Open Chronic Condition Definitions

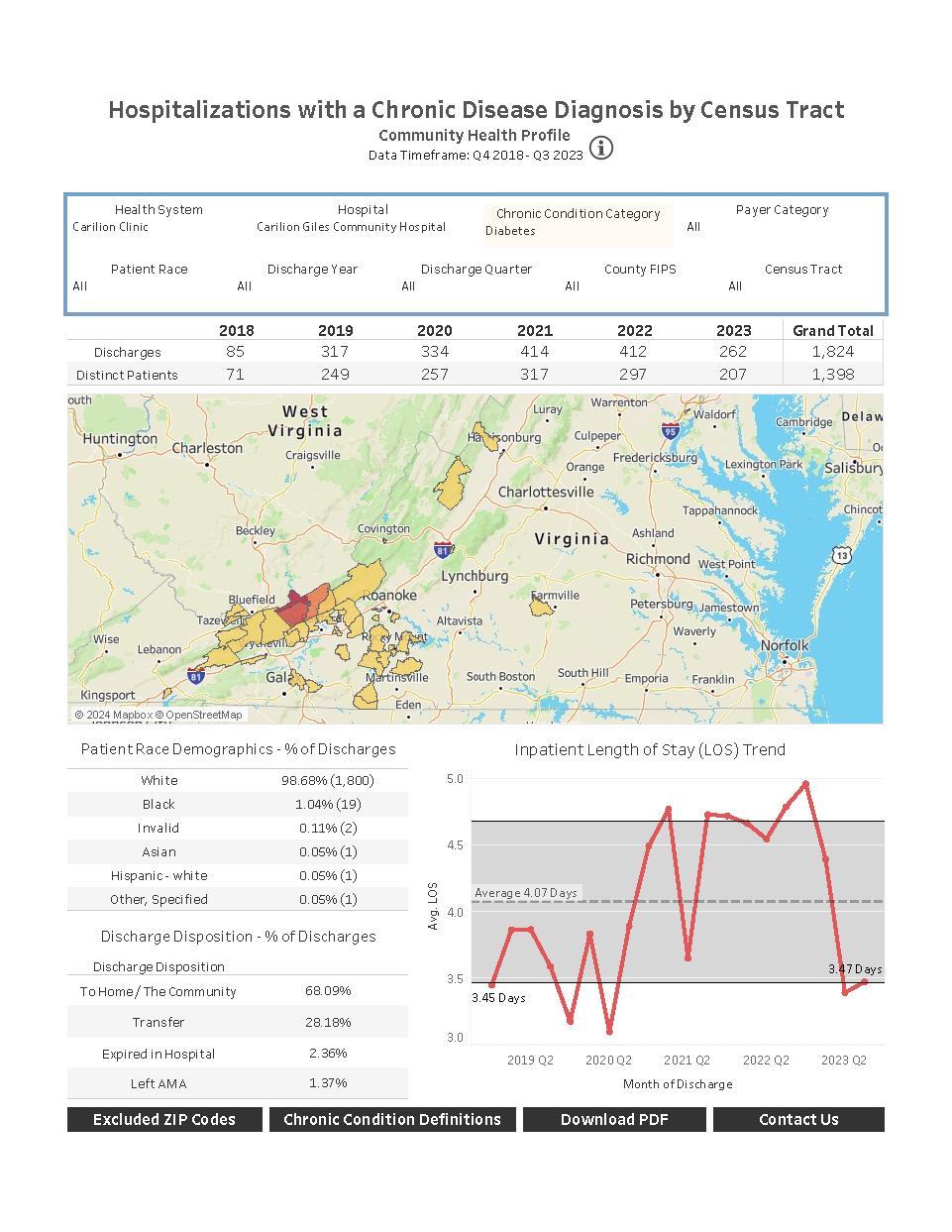(x=392, y=1119)
